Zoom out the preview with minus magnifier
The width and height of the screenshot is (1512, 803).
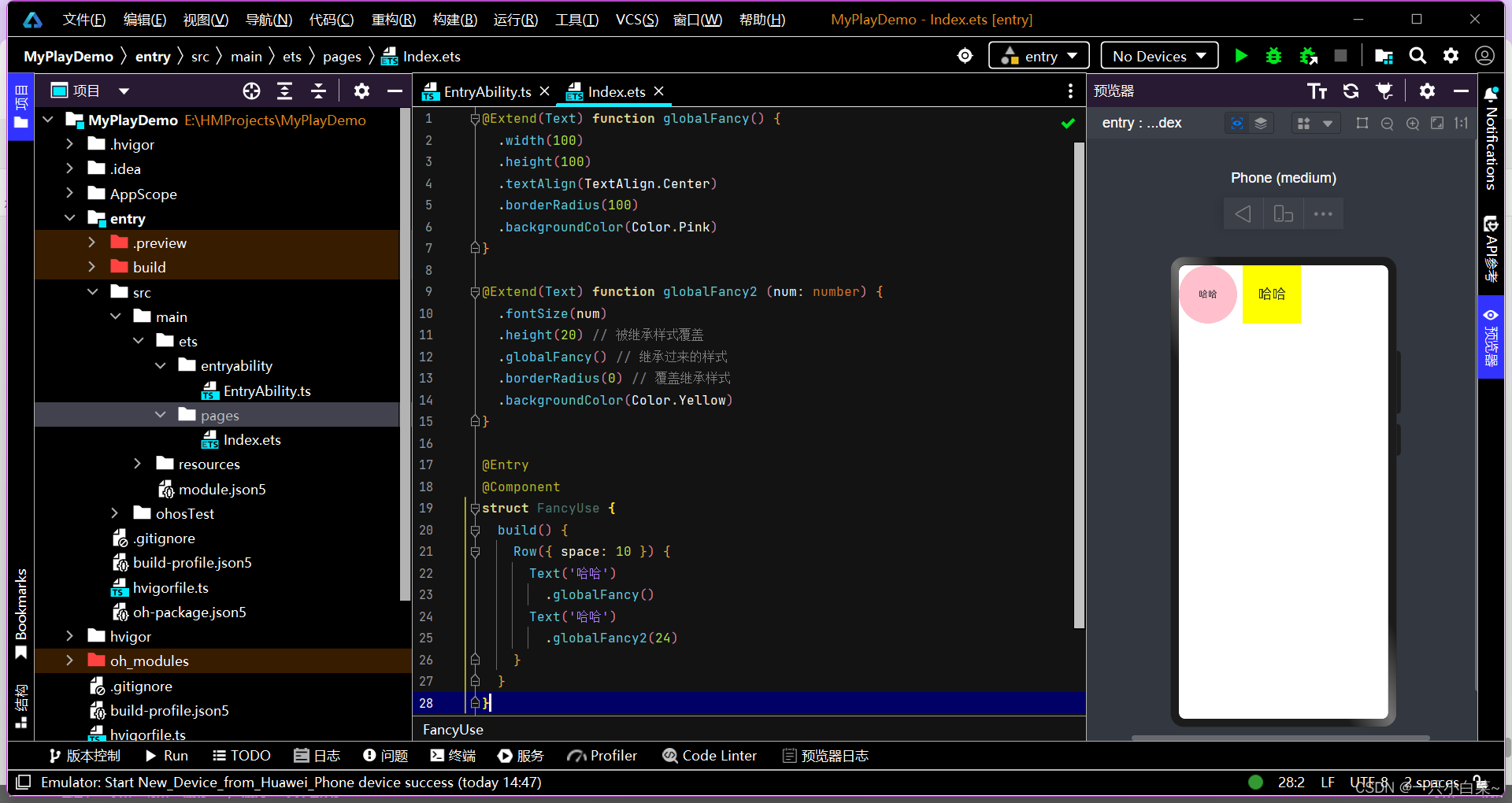[1388, 124]
